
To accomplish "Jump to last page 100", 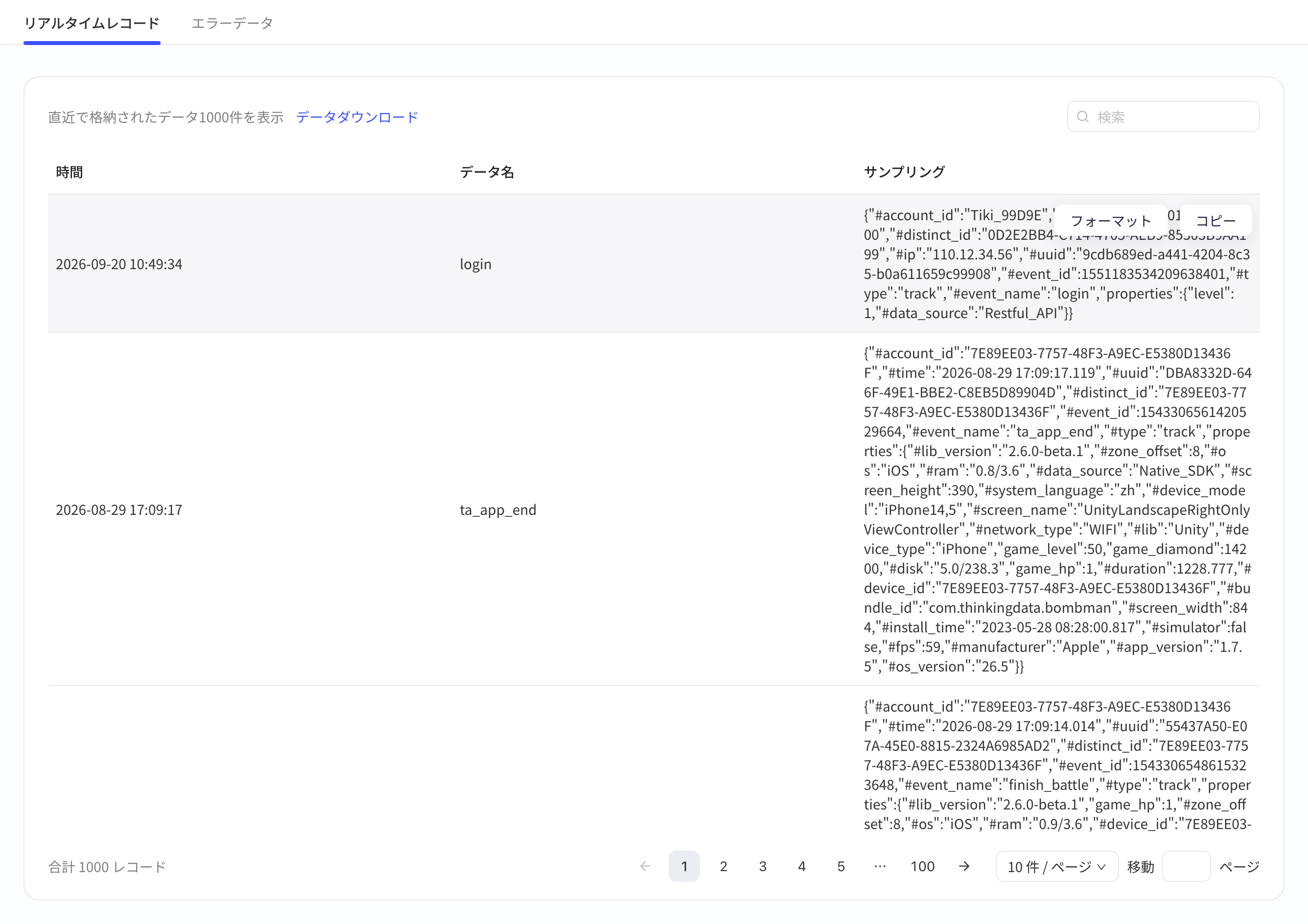I will [922, 866].
